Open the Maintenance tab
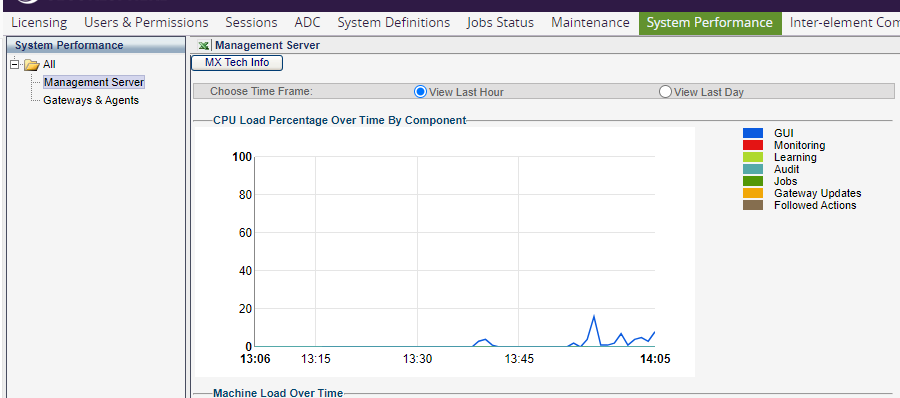Image resolution: width=900 pixels, height=398 pixels. click(591, 23)
